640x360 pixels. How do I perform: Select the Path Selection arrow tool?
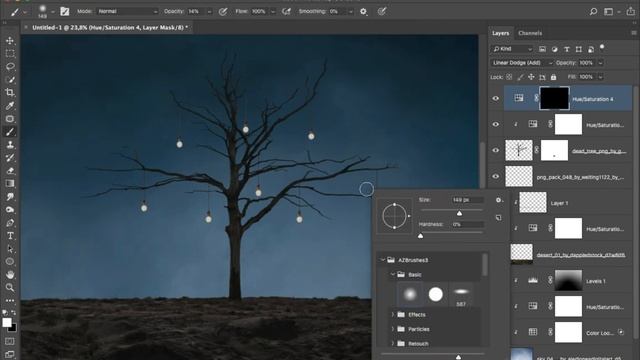pos(10,249)
